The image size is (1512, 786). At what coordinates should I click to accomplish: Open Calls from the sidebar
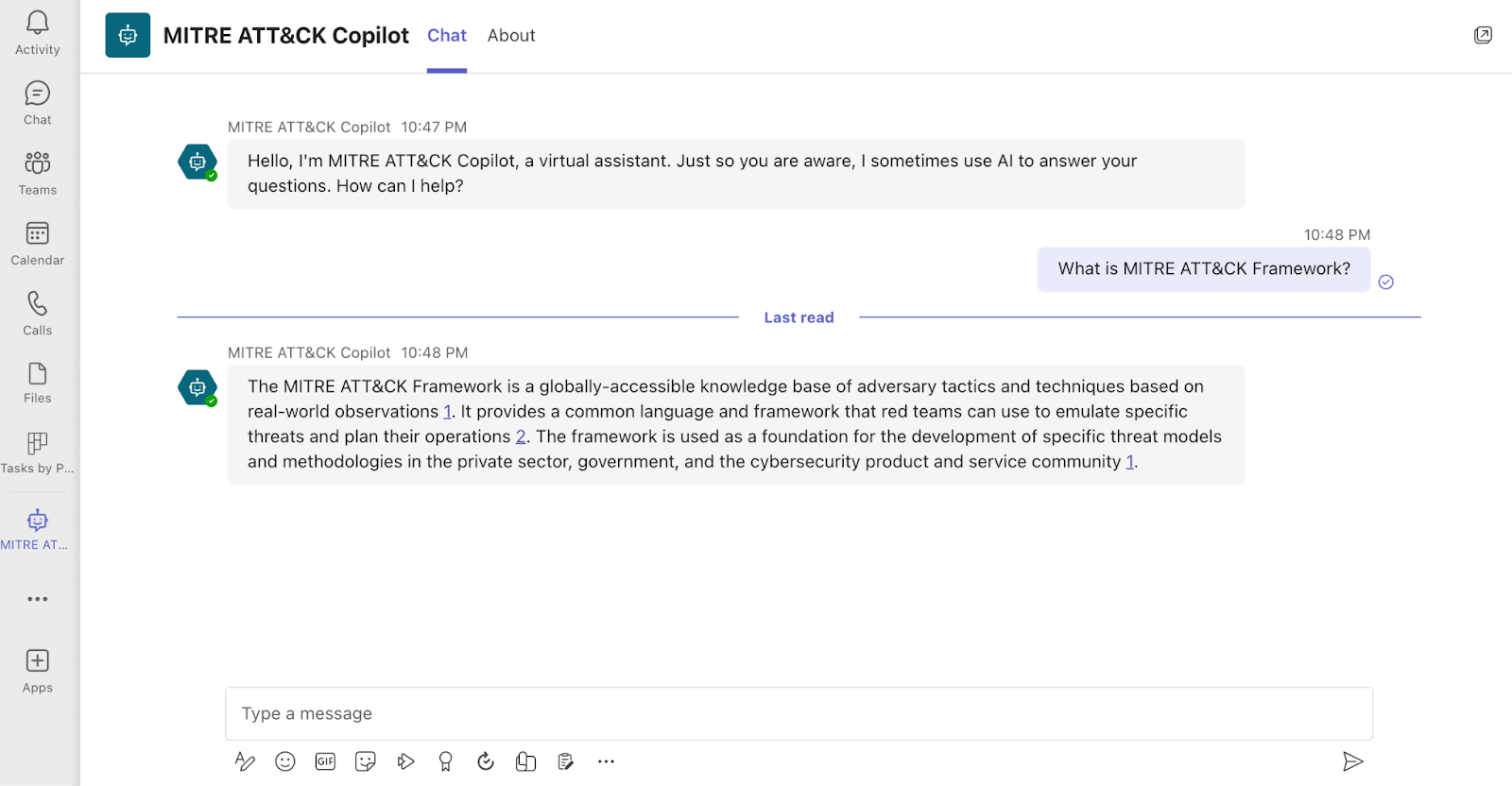point(38,314)
